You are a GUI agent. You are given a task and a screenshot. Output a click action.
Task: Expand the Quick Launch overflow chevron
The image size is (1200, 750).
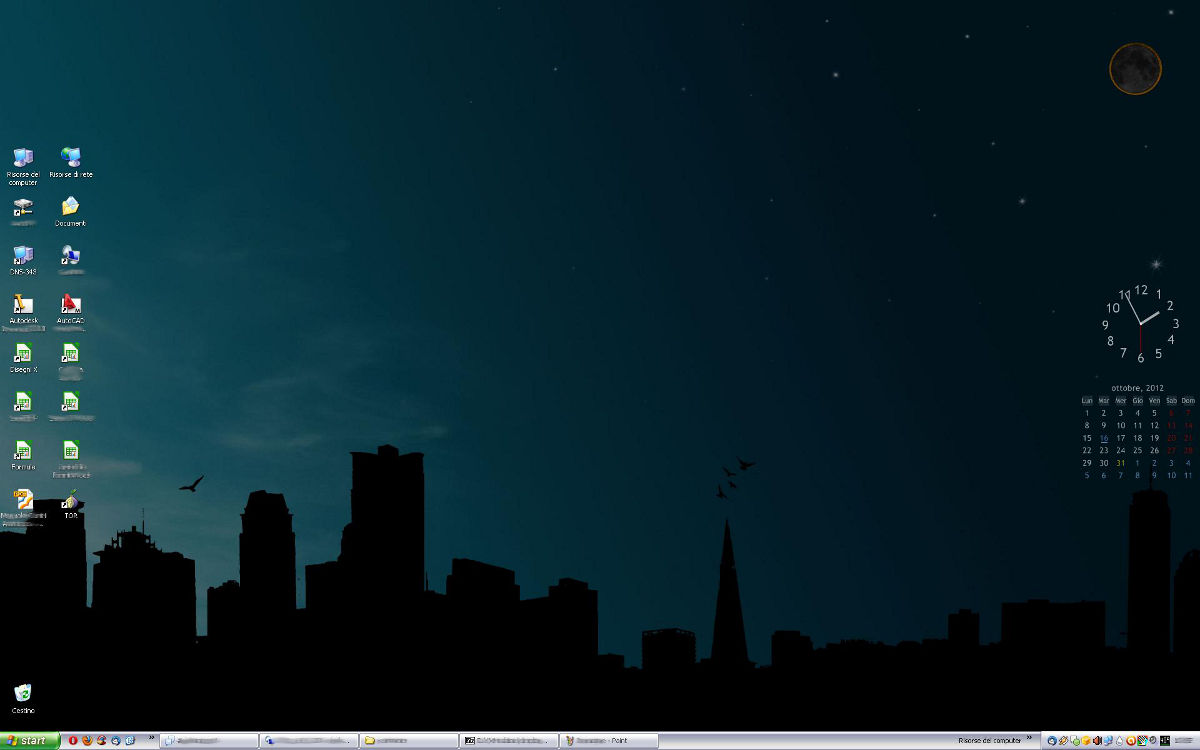[x=152, y=739]
